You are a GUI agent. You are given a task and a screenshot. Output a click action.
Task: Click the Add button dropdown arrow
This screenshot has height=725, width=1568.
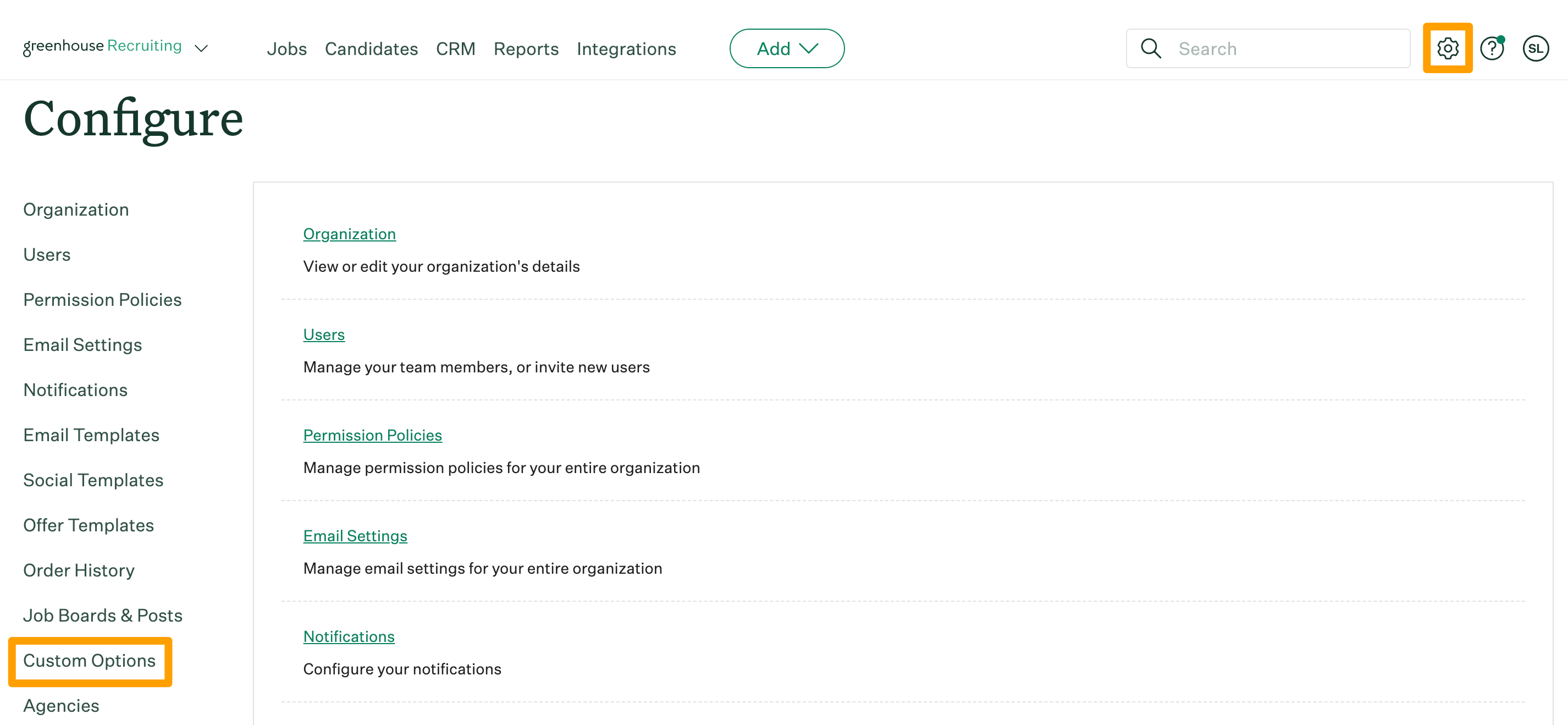tap(808, 48)
